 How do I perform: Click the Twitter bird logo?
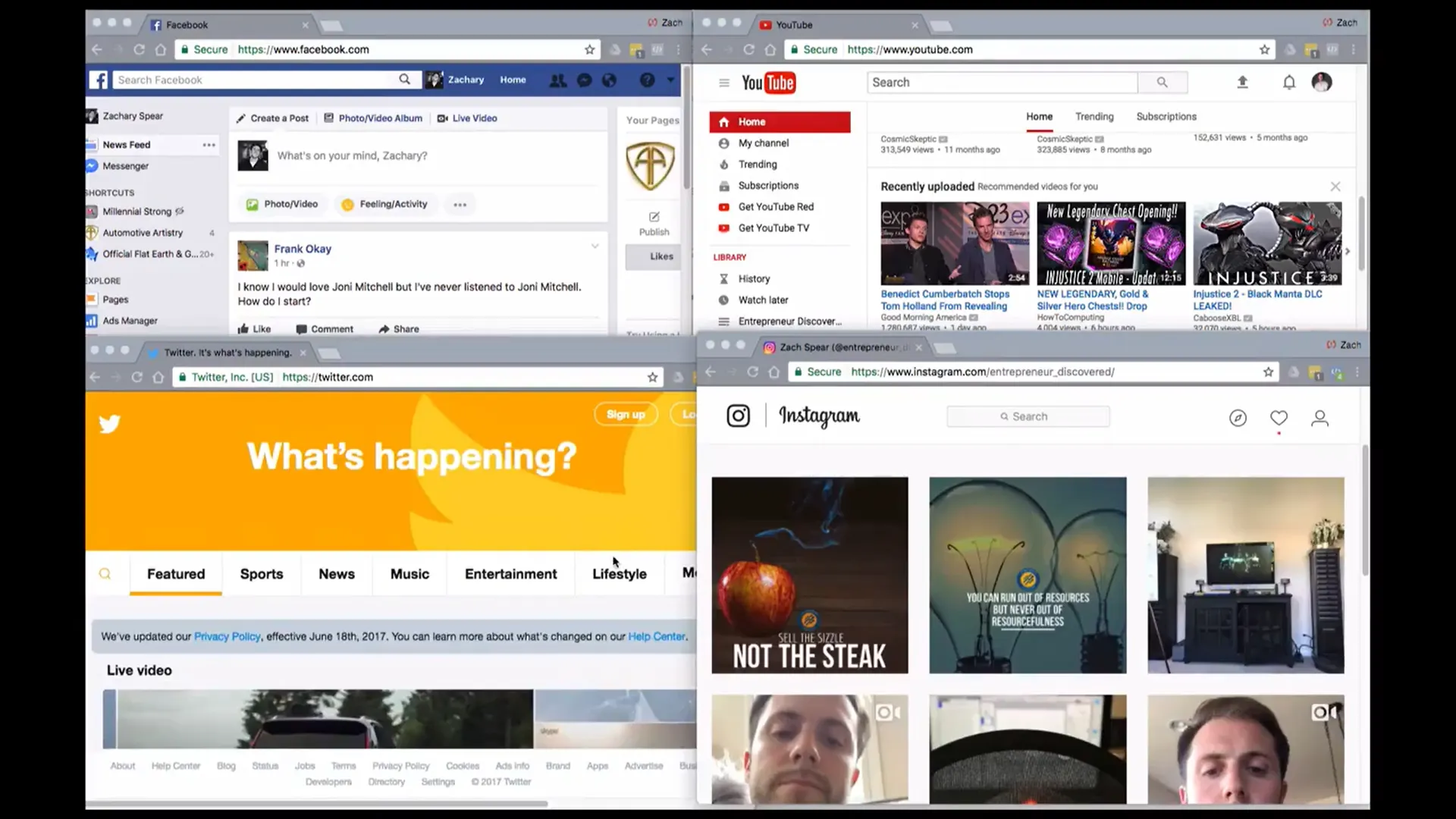[110, 423]
